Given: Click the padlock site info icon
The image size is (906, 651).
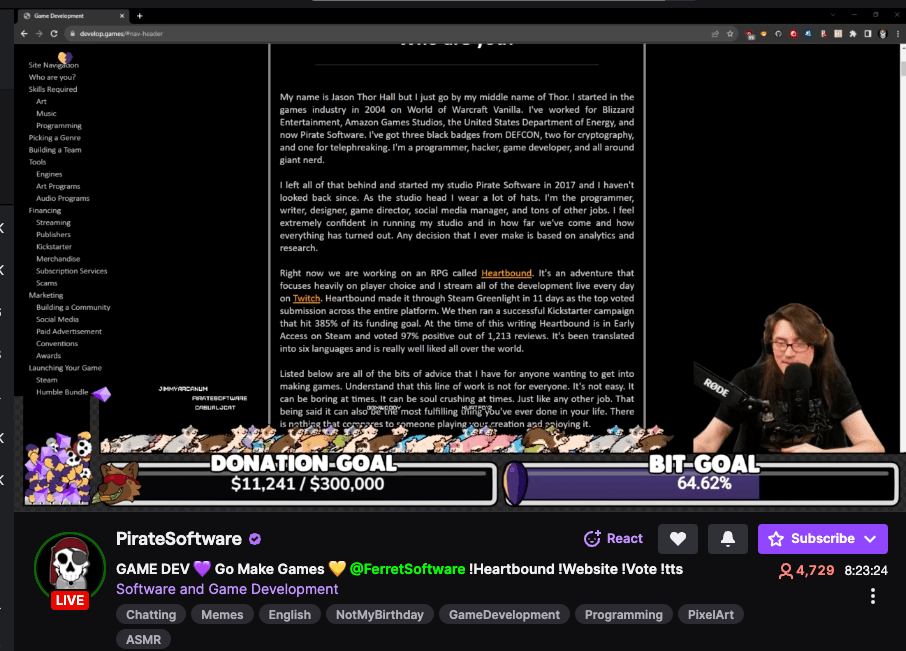Looking at the screenshot, I should coord(73,34).
